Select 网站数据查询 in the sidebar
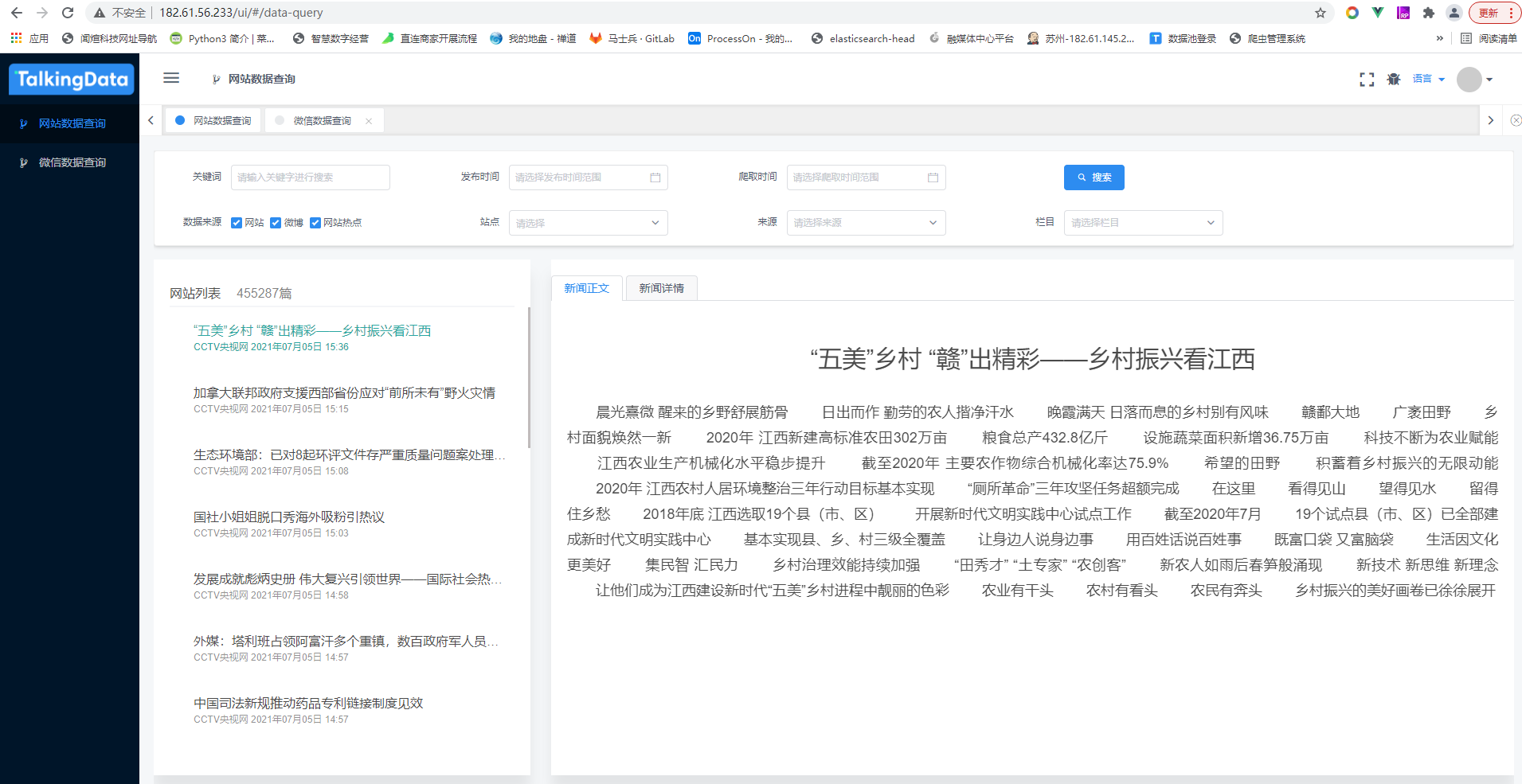1522x784 pixels. coord(69,123)
